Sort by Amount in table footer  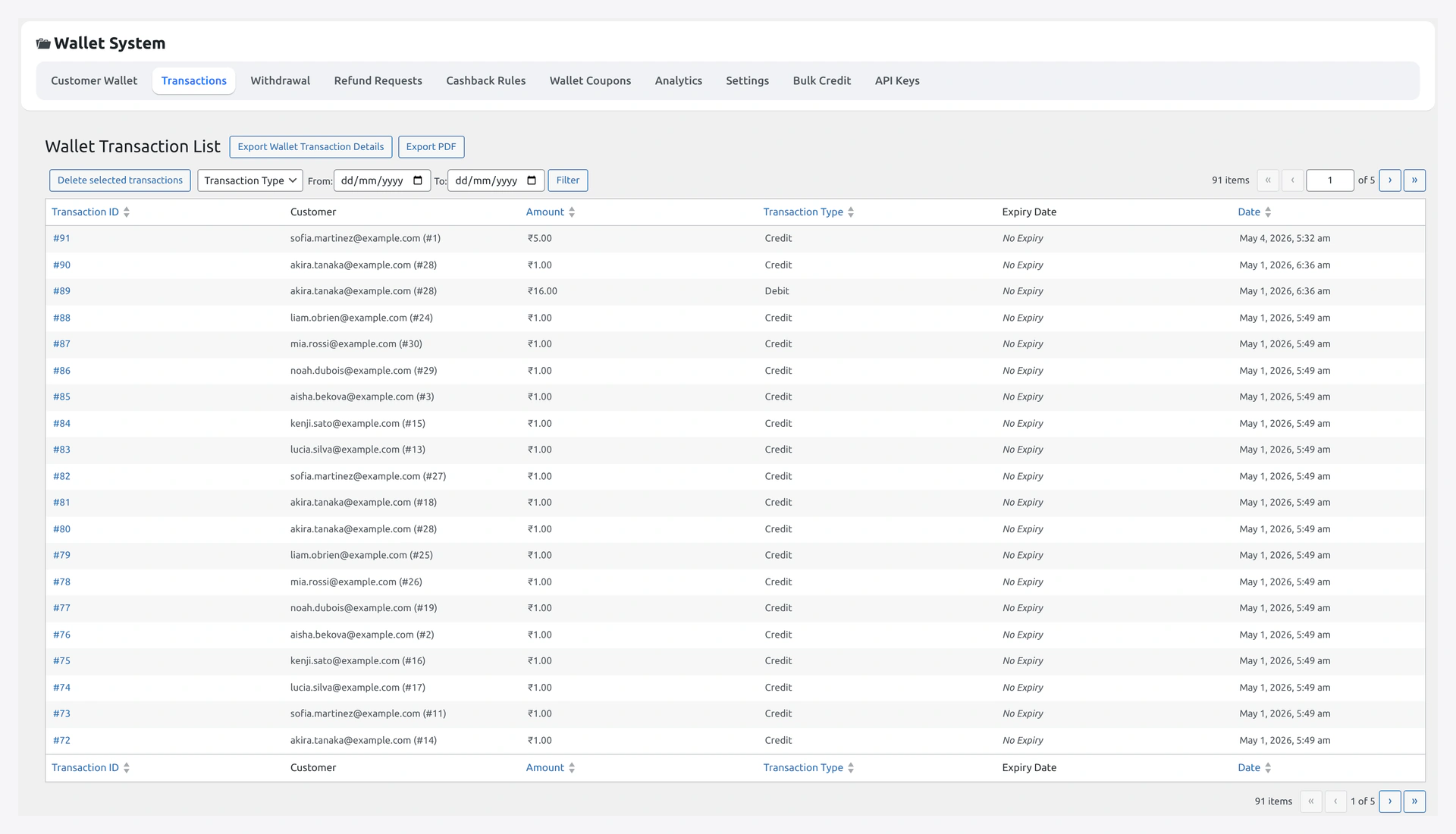(551, 768)
